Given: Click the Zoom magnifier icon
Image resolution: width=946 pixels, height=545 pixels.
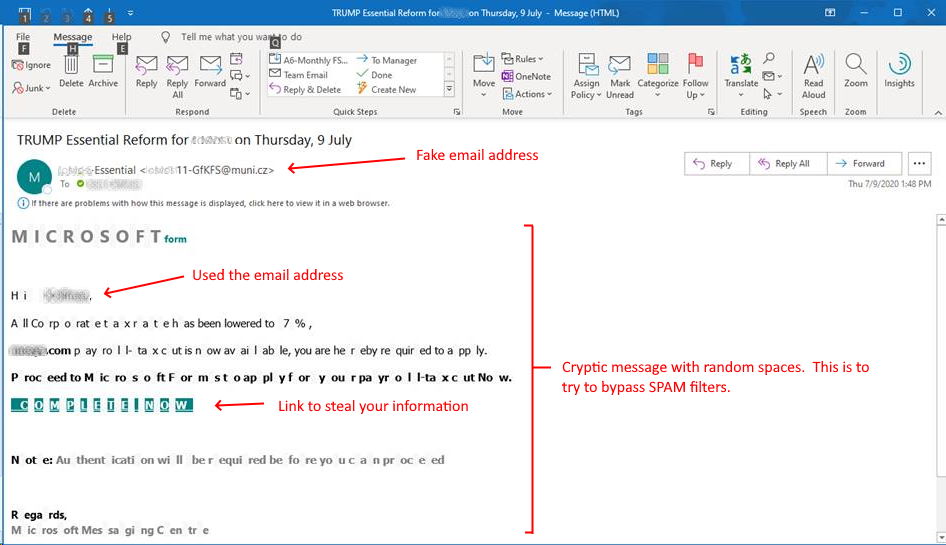Looking at the screenshot, I should point(856,71).
